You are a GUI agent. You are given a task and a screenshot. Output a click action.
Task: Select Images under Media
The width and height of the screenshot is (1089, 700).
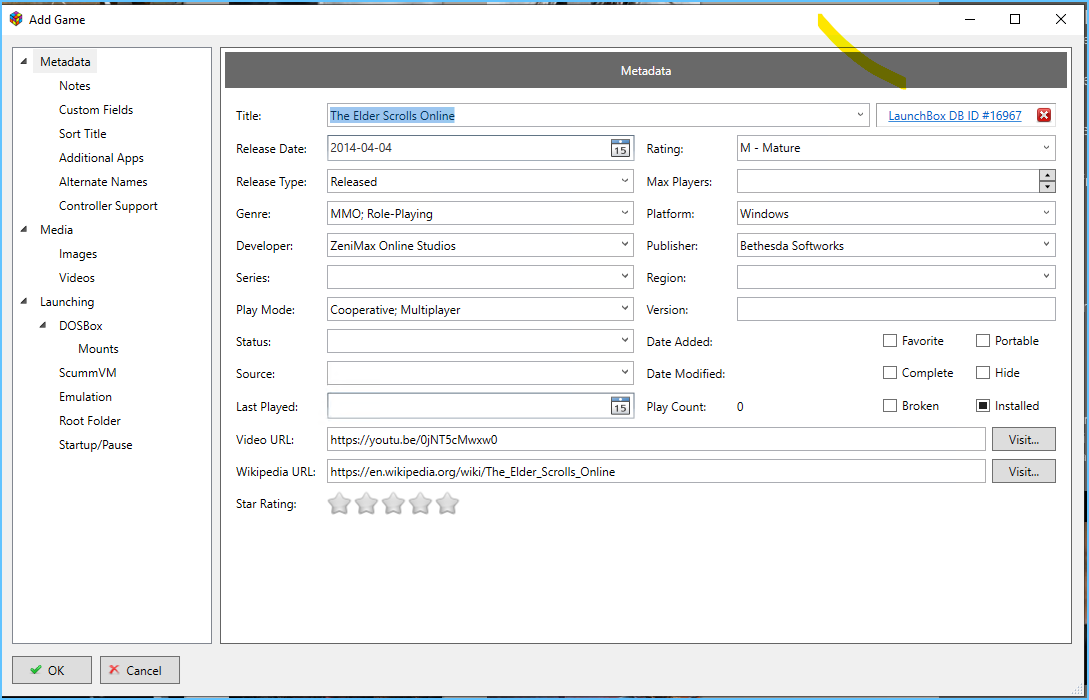[78, 253]
